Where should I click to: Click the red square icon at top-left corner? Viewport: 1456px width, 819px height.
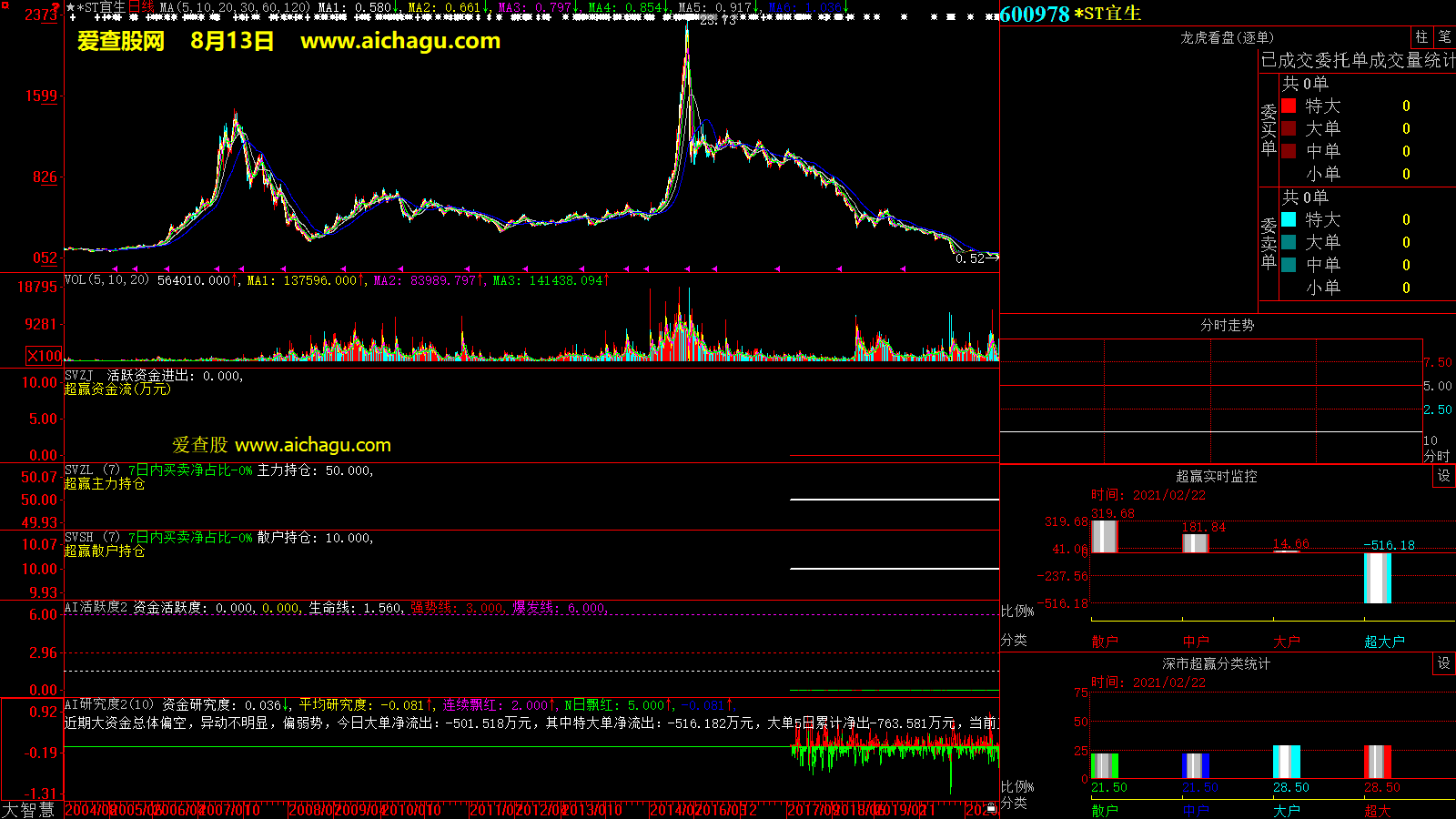[x=5, y=5]
